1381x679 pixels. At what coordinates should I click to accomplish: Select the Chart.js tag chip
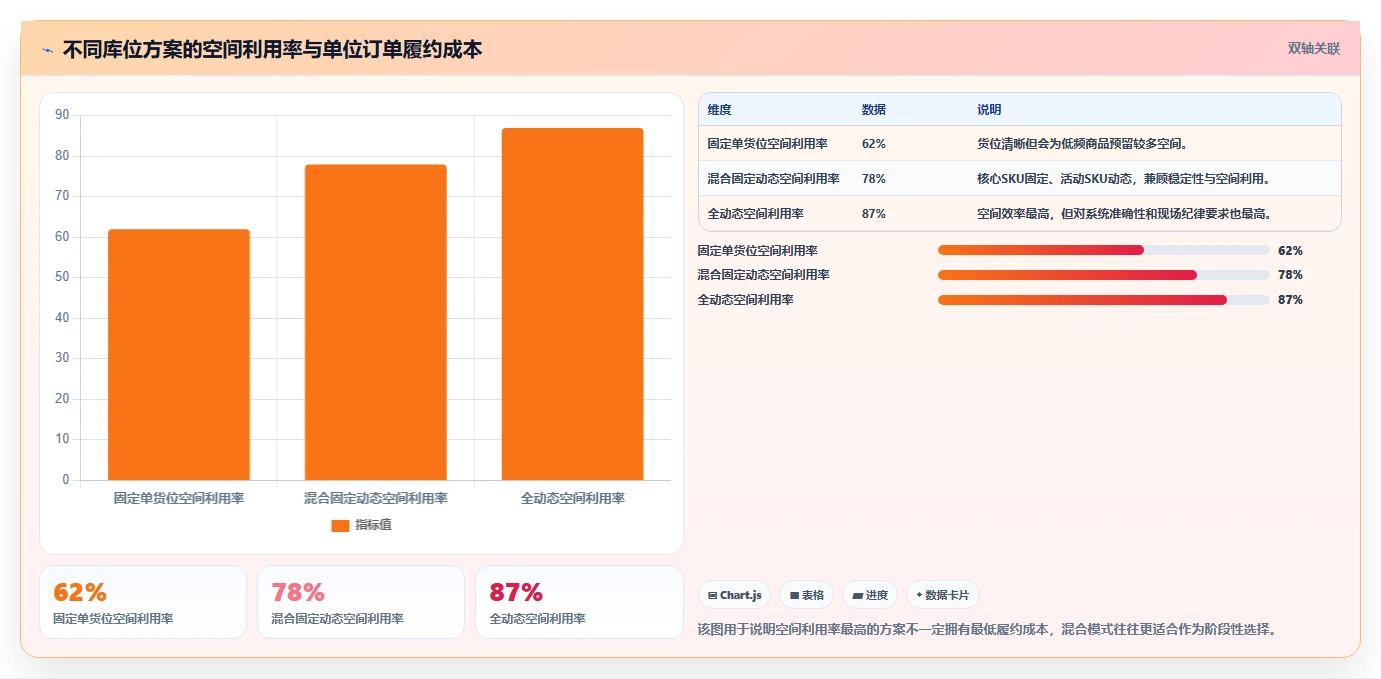[734, 595]
